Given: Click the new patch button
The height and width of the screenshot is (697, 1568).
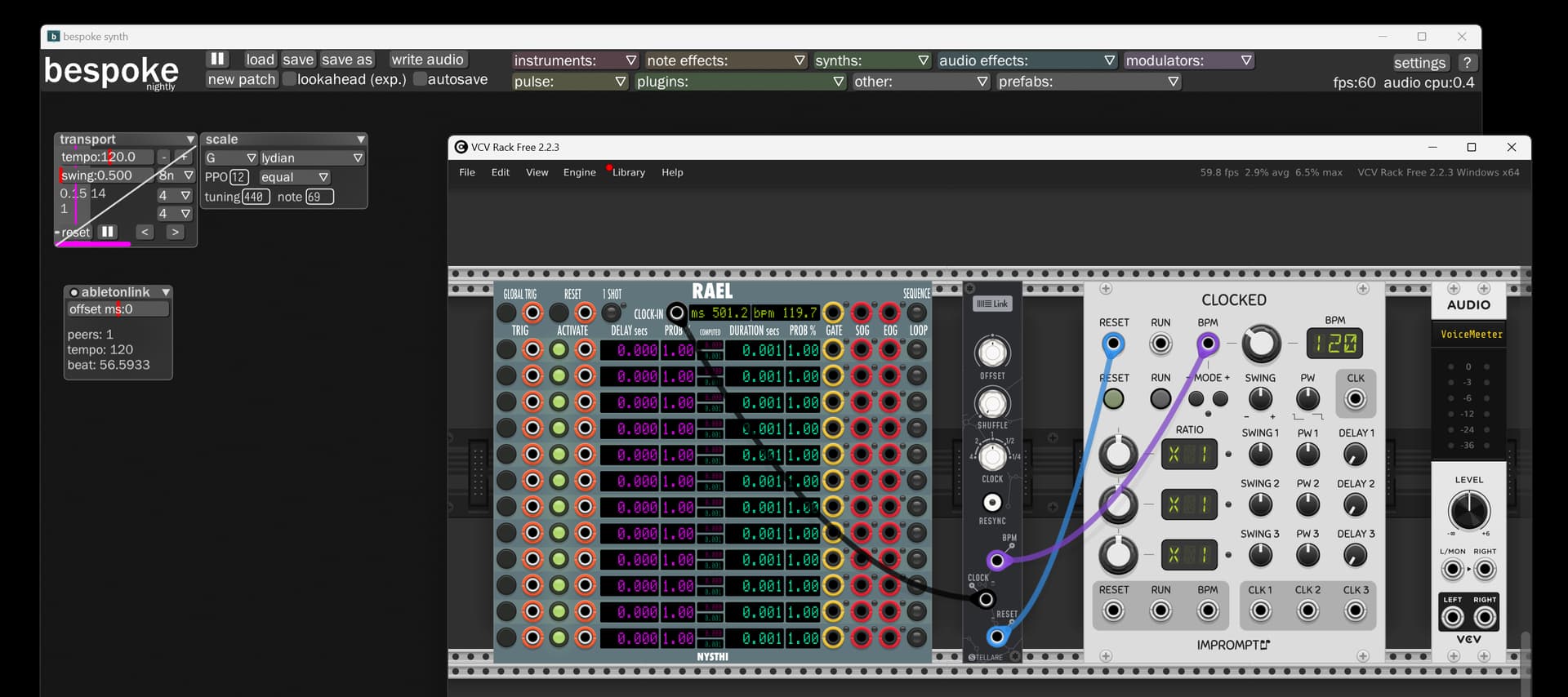Looking at the screenshot, I should 241,79.
